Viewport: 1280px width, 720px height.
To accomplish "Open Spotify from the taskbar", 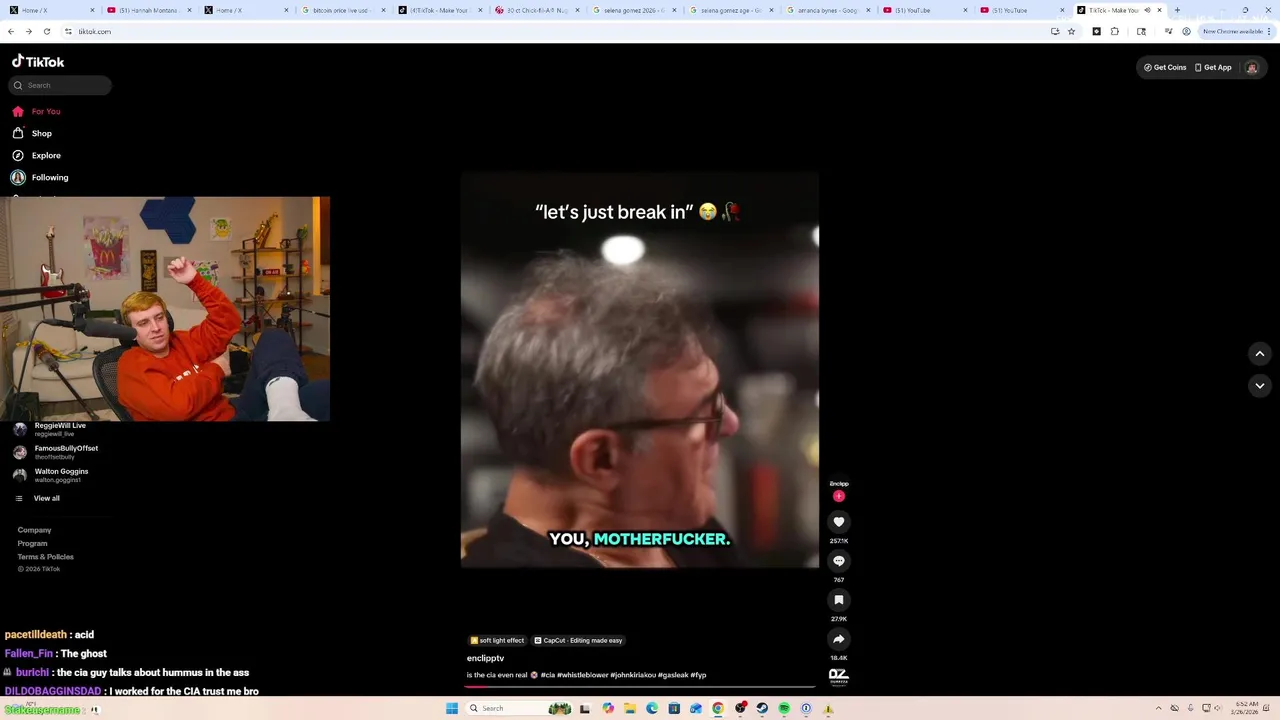I will click(784, 708).
